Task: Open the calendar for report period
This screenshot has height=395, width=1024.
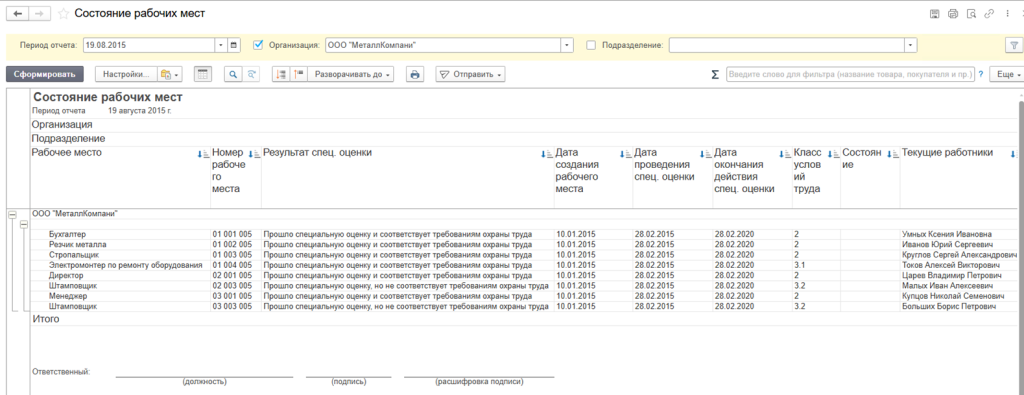Action: 234,45
